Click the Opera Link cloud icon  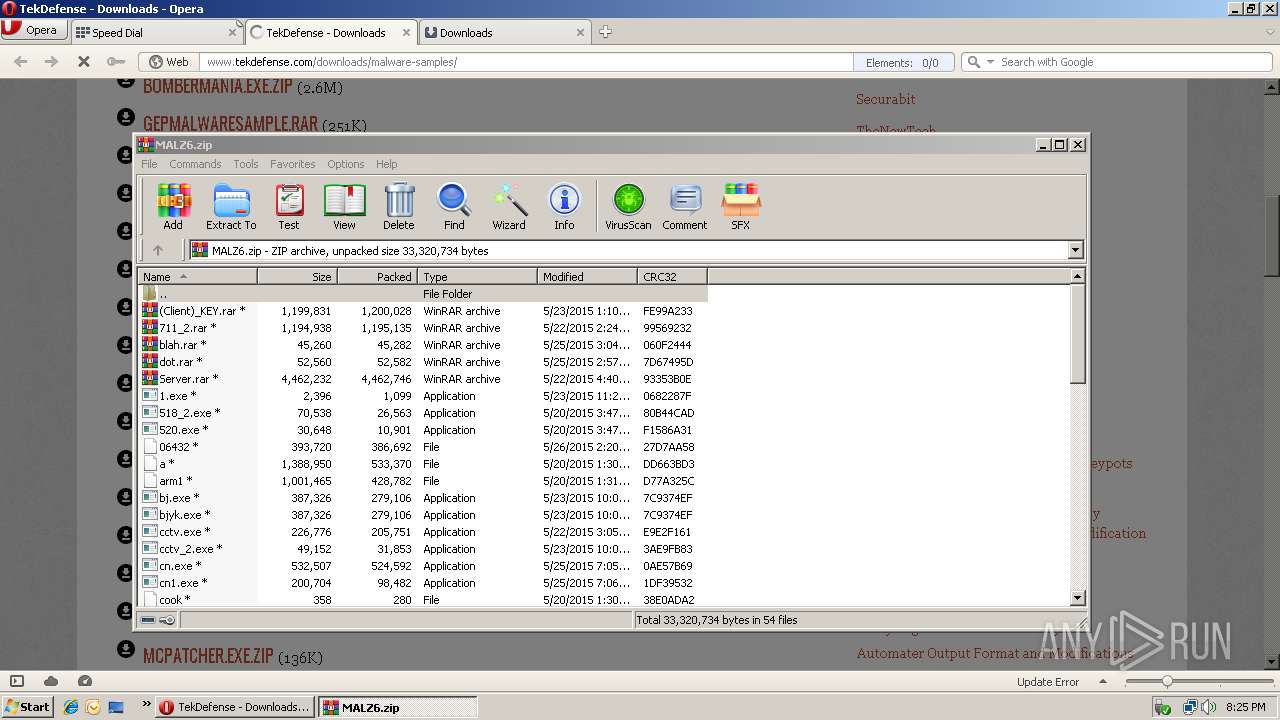tap(51, 681)
